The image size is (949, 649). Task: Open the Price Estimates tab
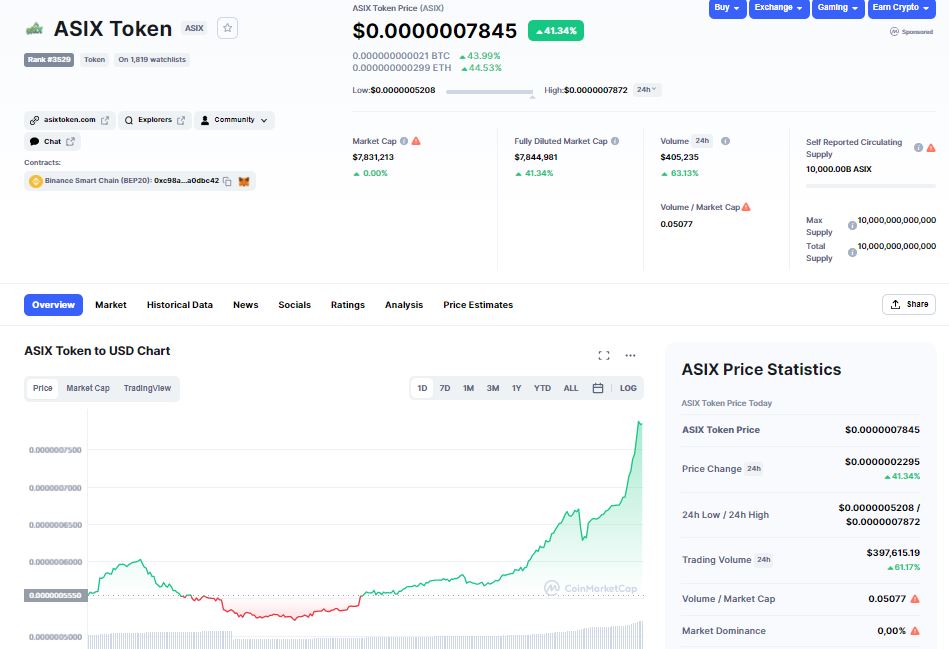(478, 305)
